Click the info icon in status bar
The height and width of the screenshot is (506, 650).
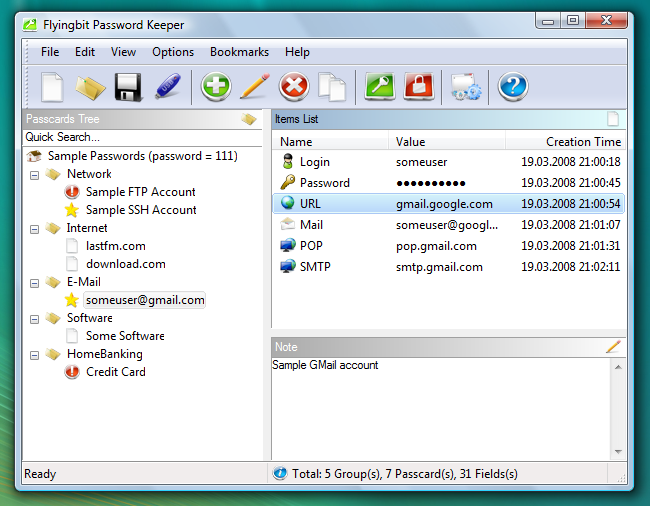point(280,473)
